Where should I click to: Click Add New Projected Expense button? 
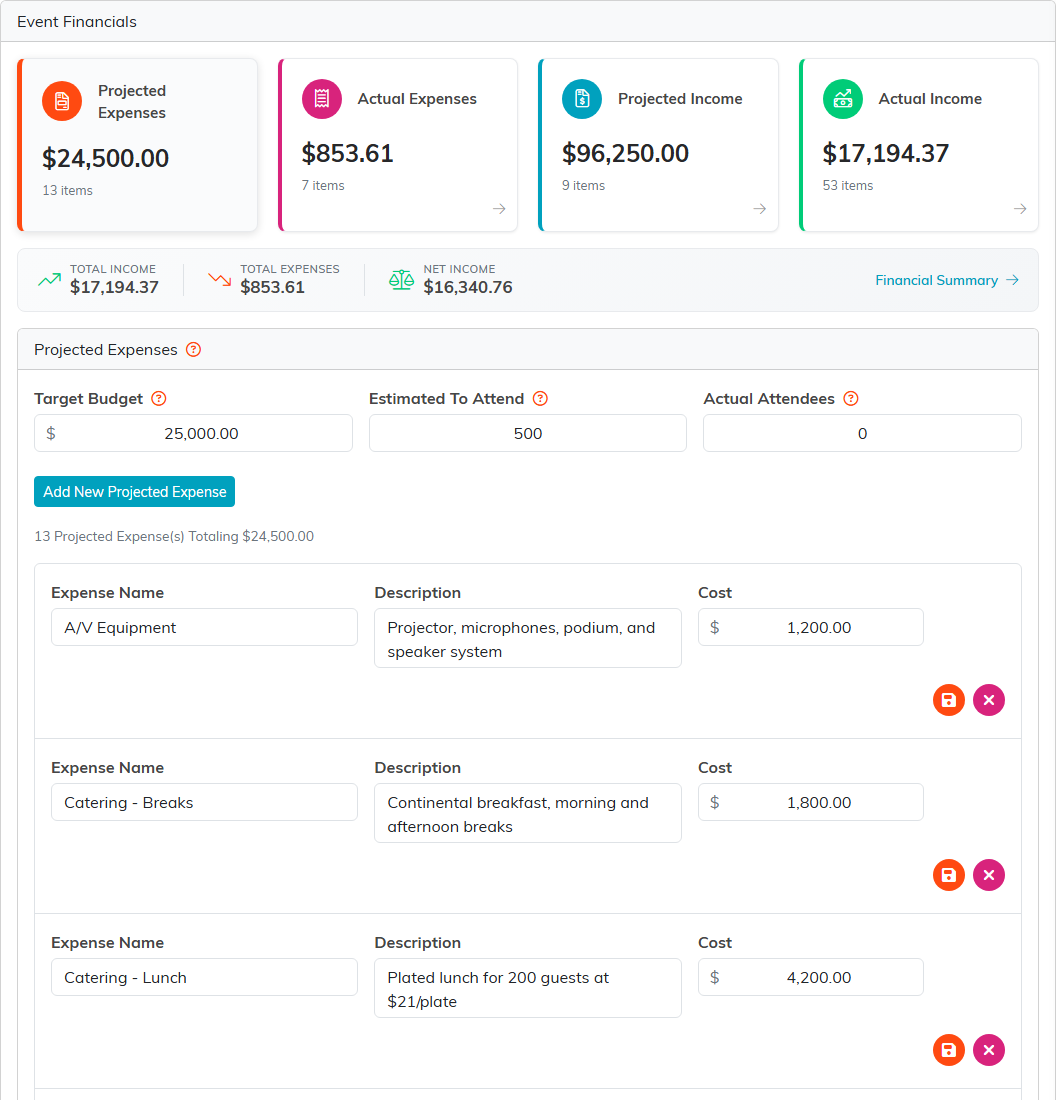coord(135,492)
